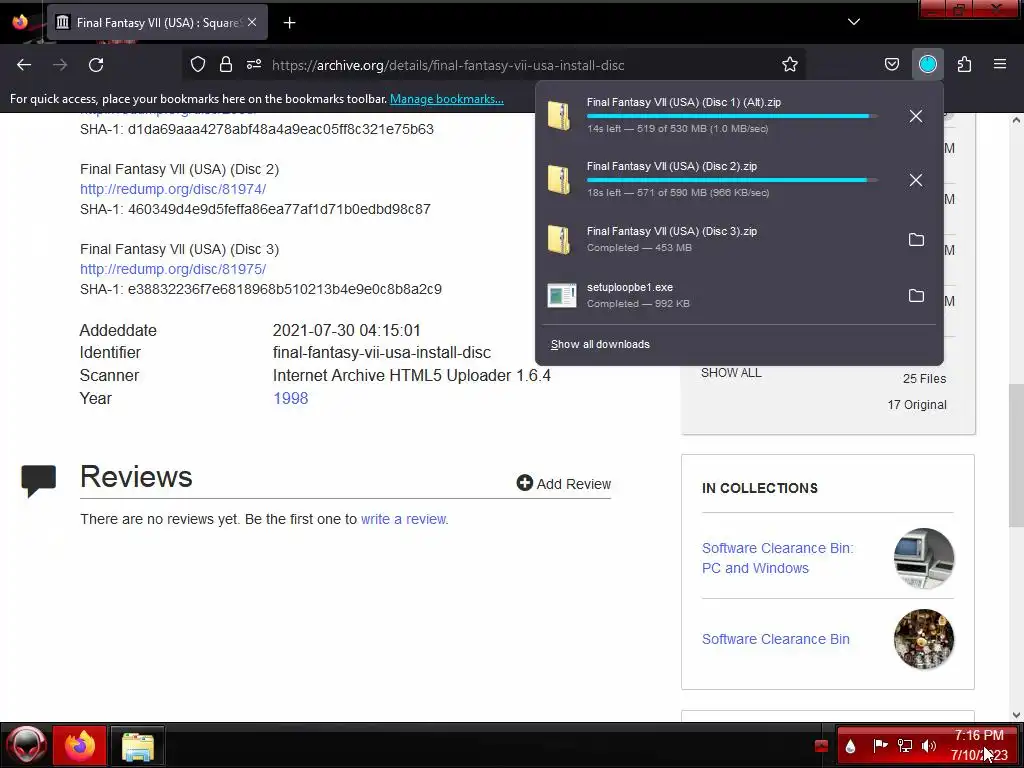Click Firefox taskbar icon
This screenshot has height=768, width=1024.
pyautogui.click(x=80, y=745)
